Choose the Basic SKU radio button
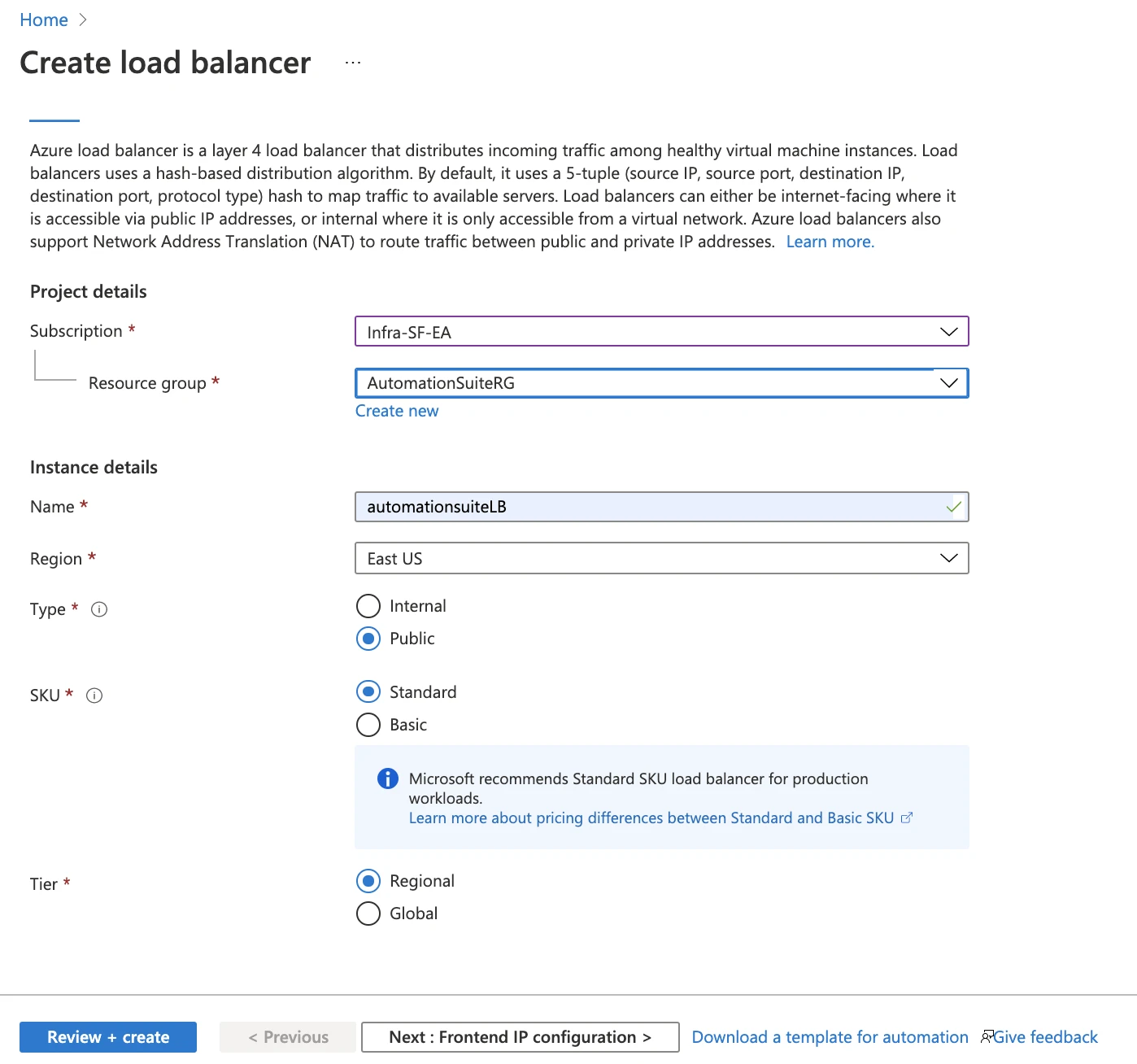The height and width of the screenshot is (1064, 1137). click(x=368, y=725)
